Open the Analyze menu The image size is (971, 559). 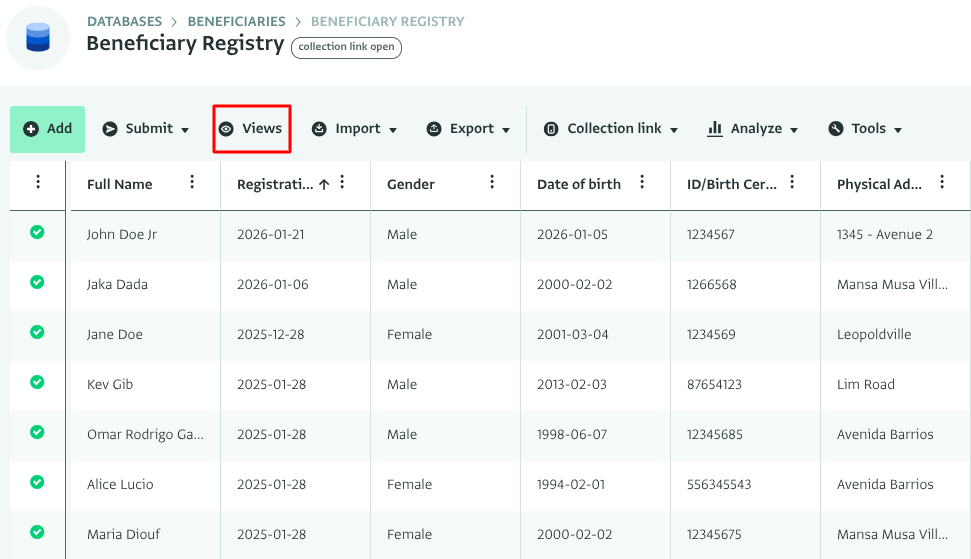point(752,129)
